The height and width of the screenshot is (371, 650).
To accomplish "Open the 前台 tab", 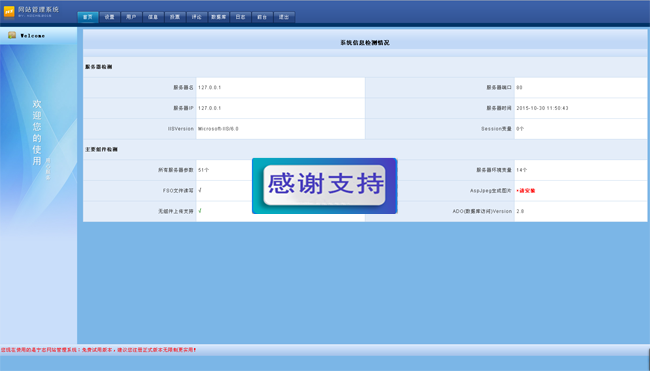I will point(262,17).
